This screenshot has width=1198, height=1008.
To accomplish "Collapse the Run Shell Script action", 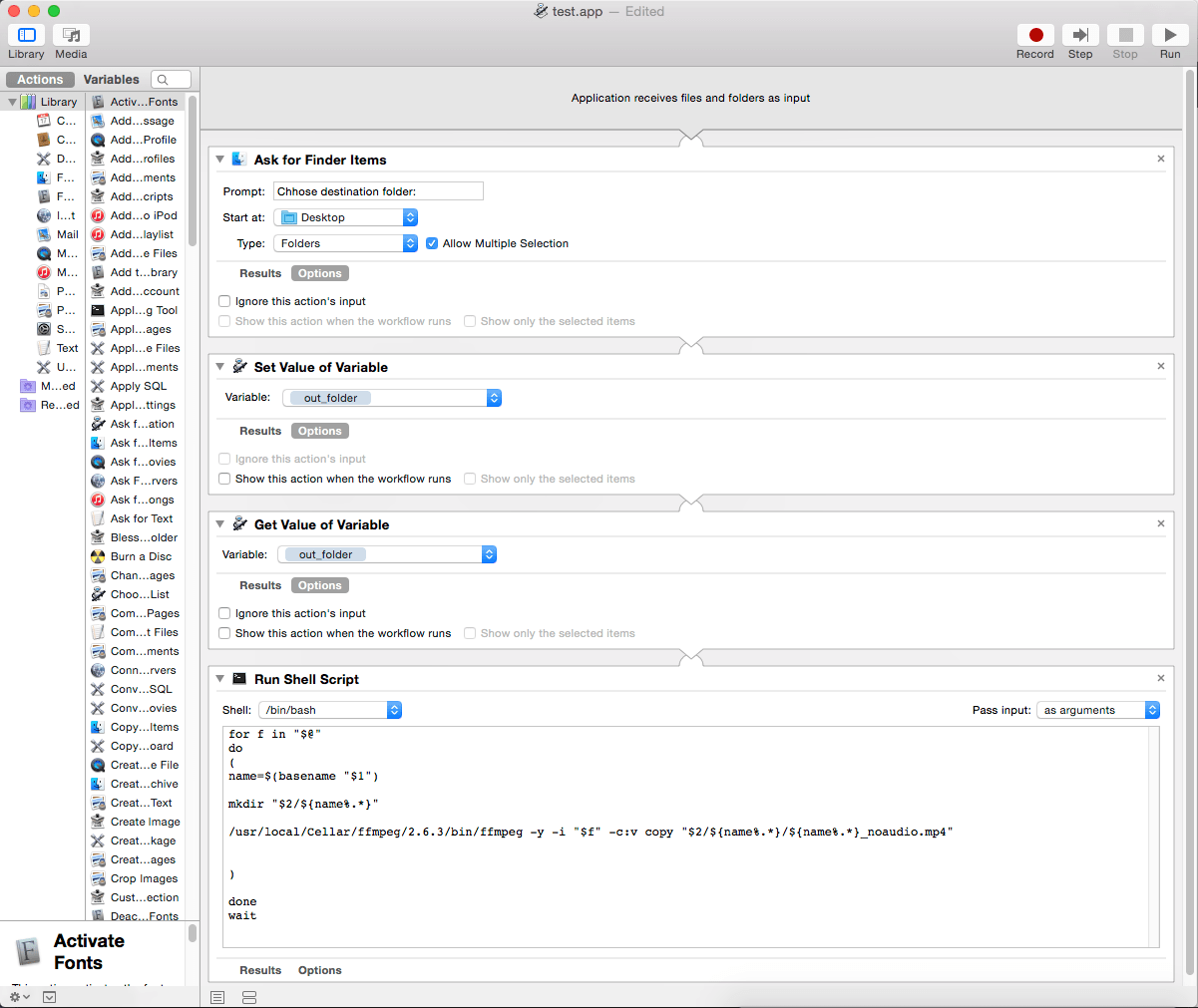I will (220, 679).
